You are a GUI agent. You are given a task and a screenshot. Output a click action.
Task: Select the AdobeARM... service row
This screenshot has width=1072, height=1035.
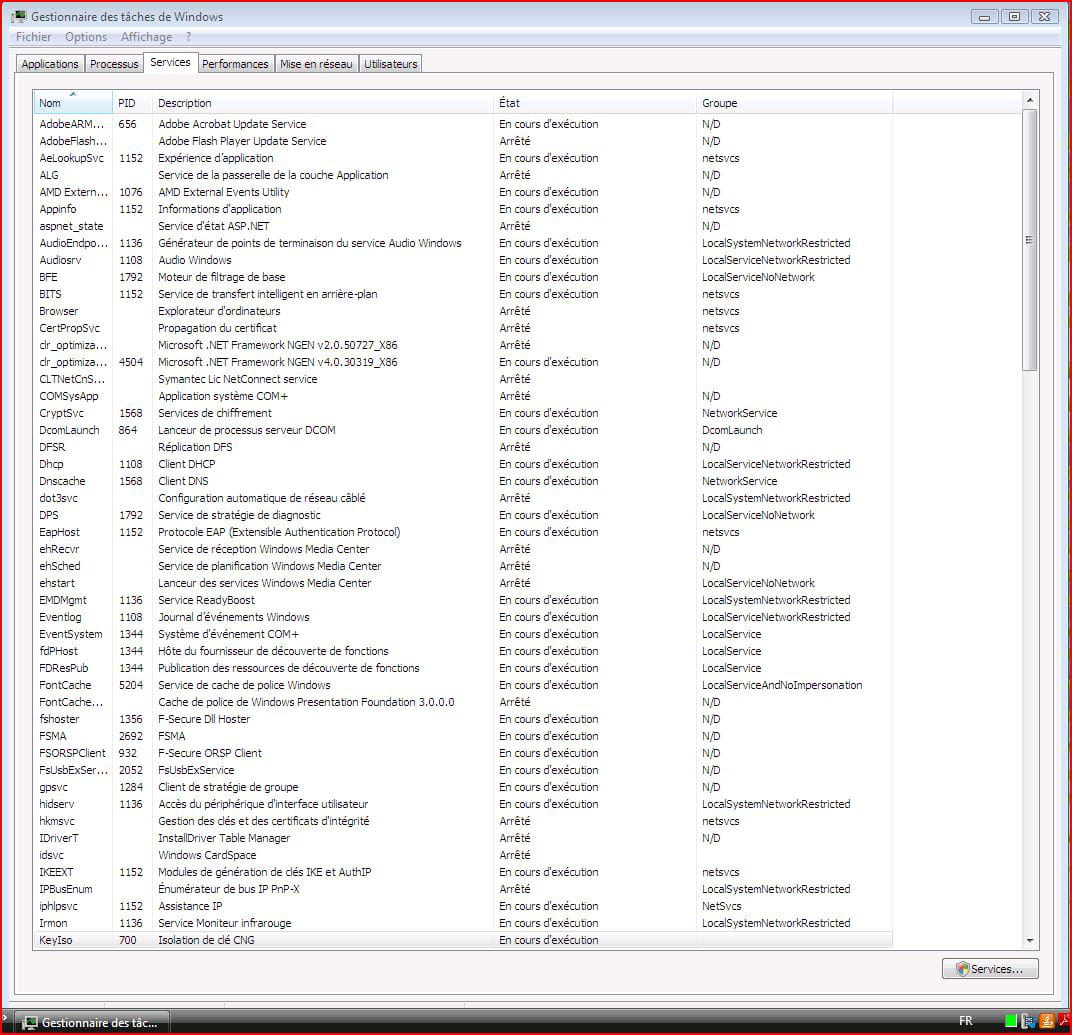(x=462, y=124)
